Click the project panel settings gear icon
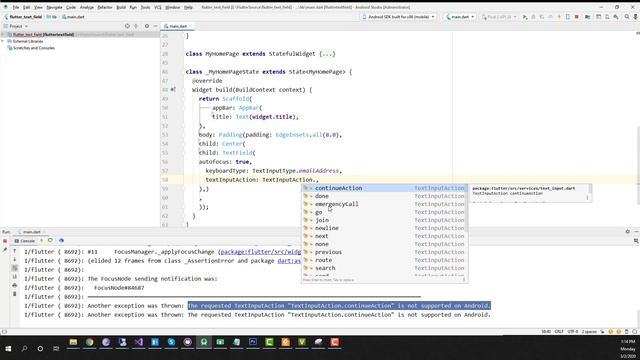Image resolution: width=640 pixels, height=360 pixels. (147, 26)
